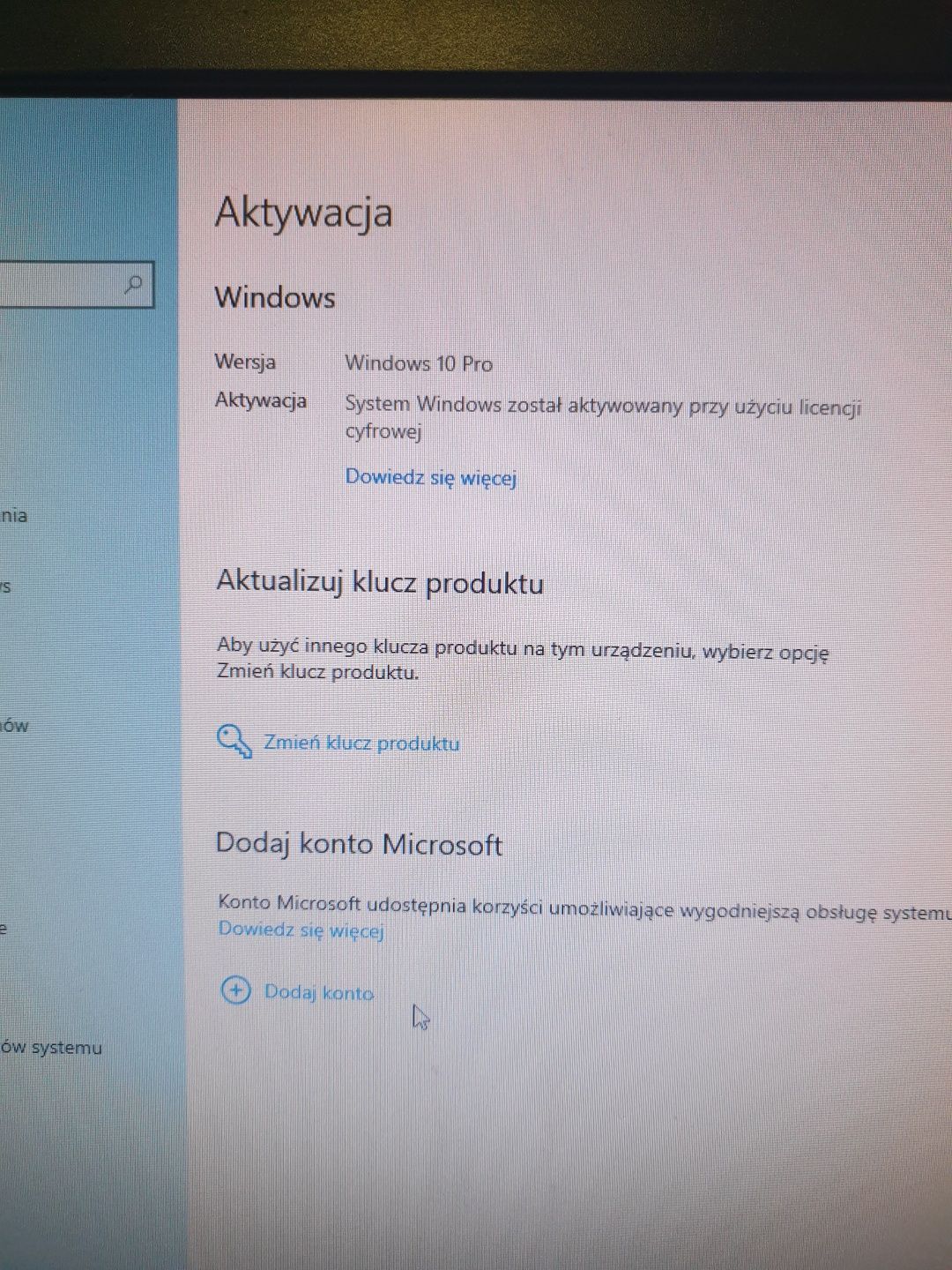Viewport: 952px width, 1270px height.
Task: Open the first Dowiedz się więcej link under Aktywacja
Action: click(430, 478)
